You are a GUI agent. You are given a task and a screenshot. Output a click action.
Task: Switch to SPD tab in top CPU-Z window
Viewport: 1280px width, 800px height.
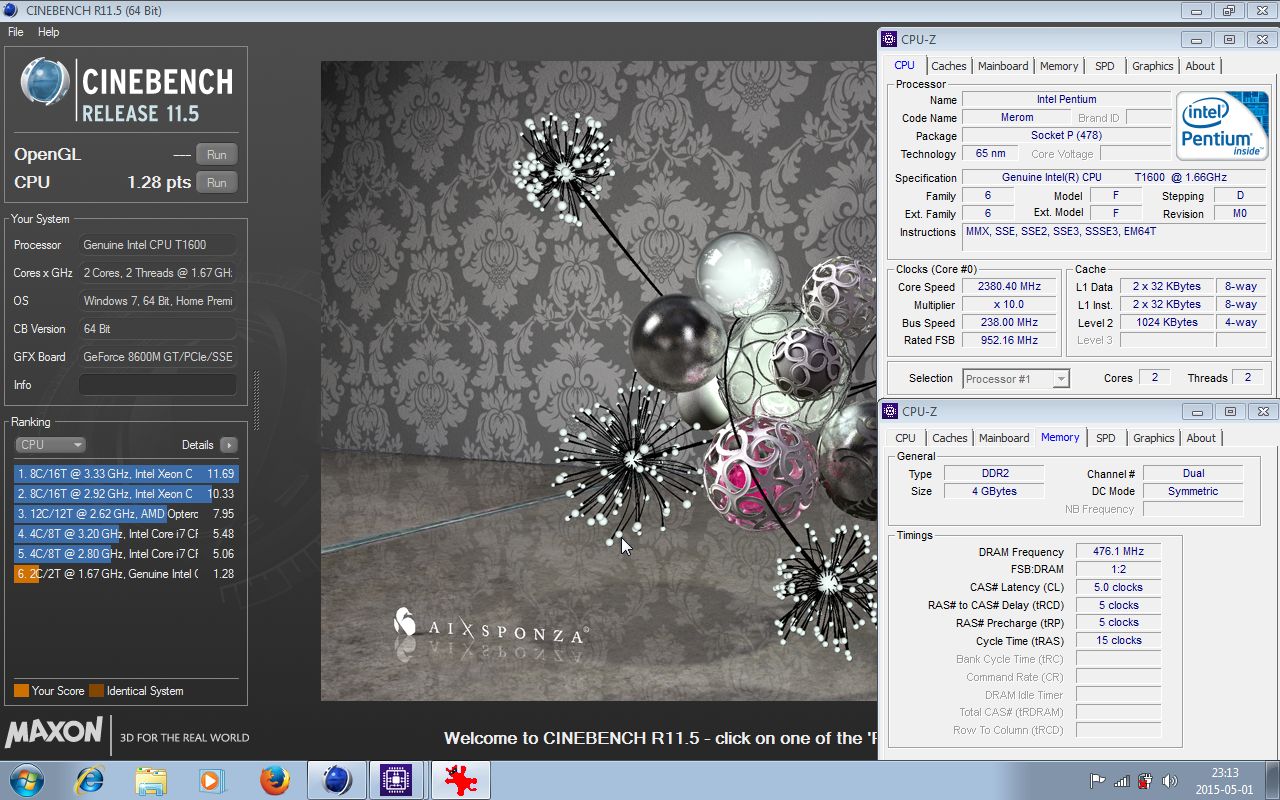click(1104, 66)
